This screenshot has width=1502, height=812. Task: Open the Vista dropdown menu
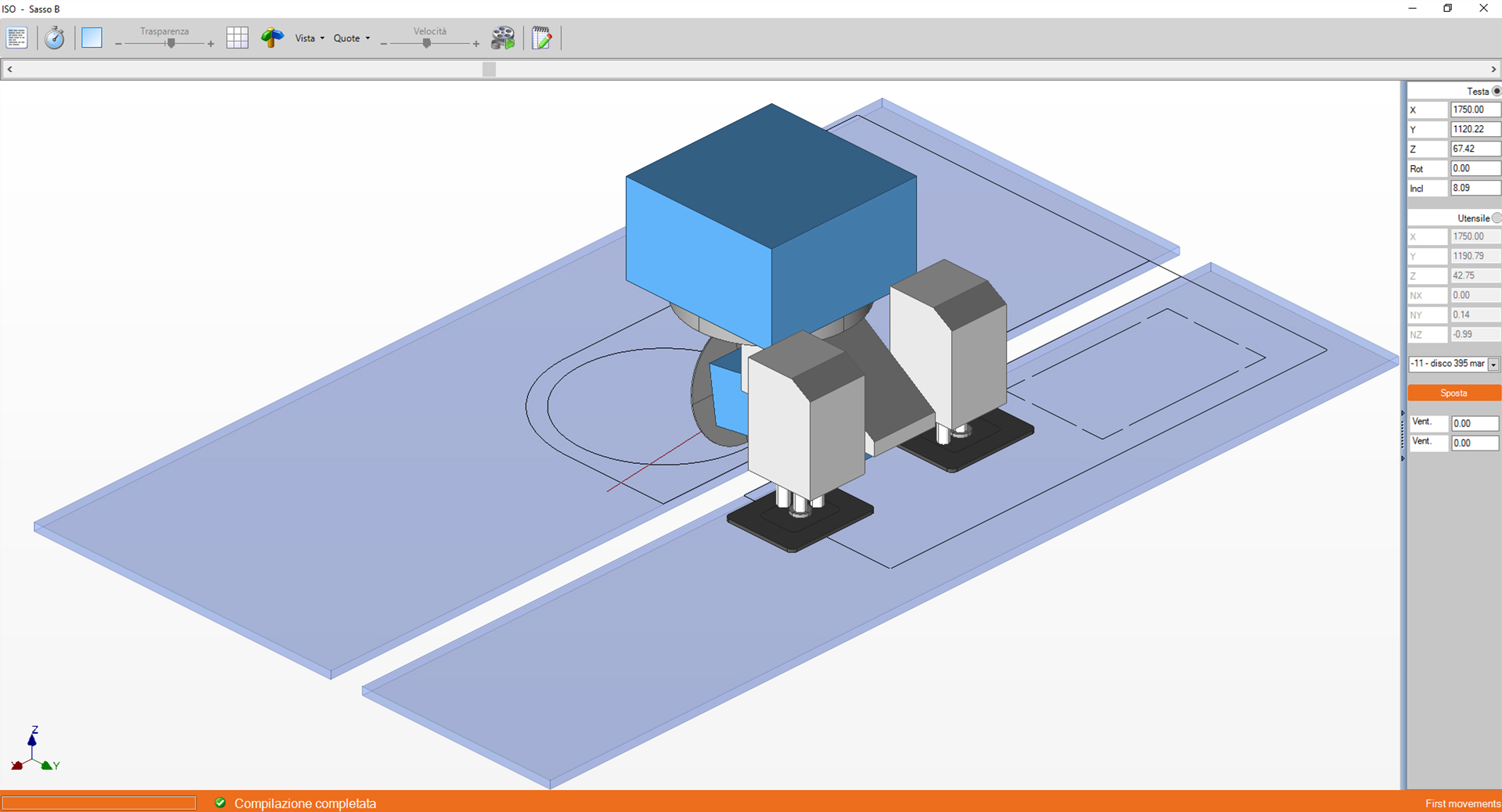pyautogui.click(x=310, y=38)
